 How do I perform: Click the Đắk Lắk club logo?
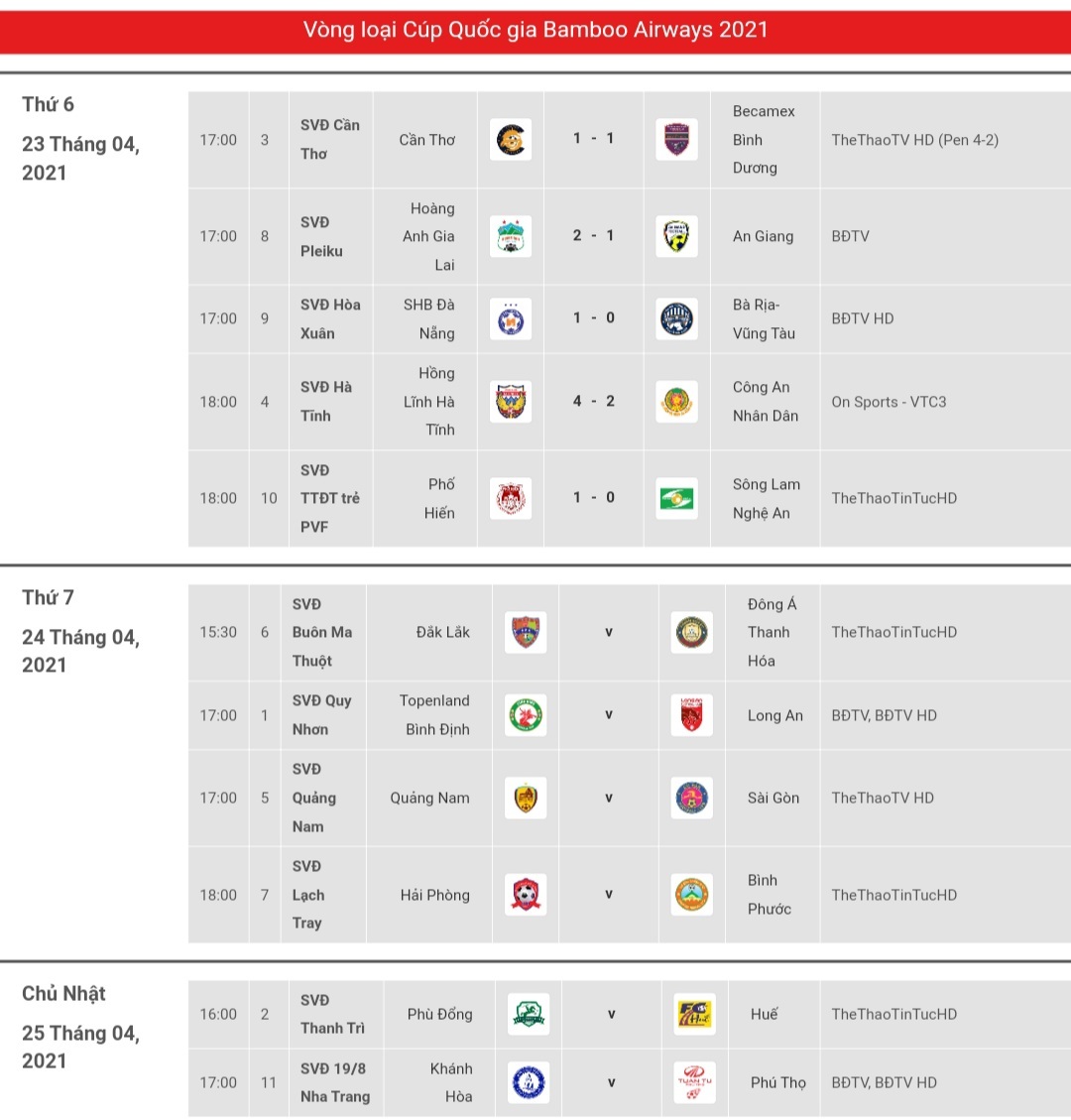tap(526, 632)
